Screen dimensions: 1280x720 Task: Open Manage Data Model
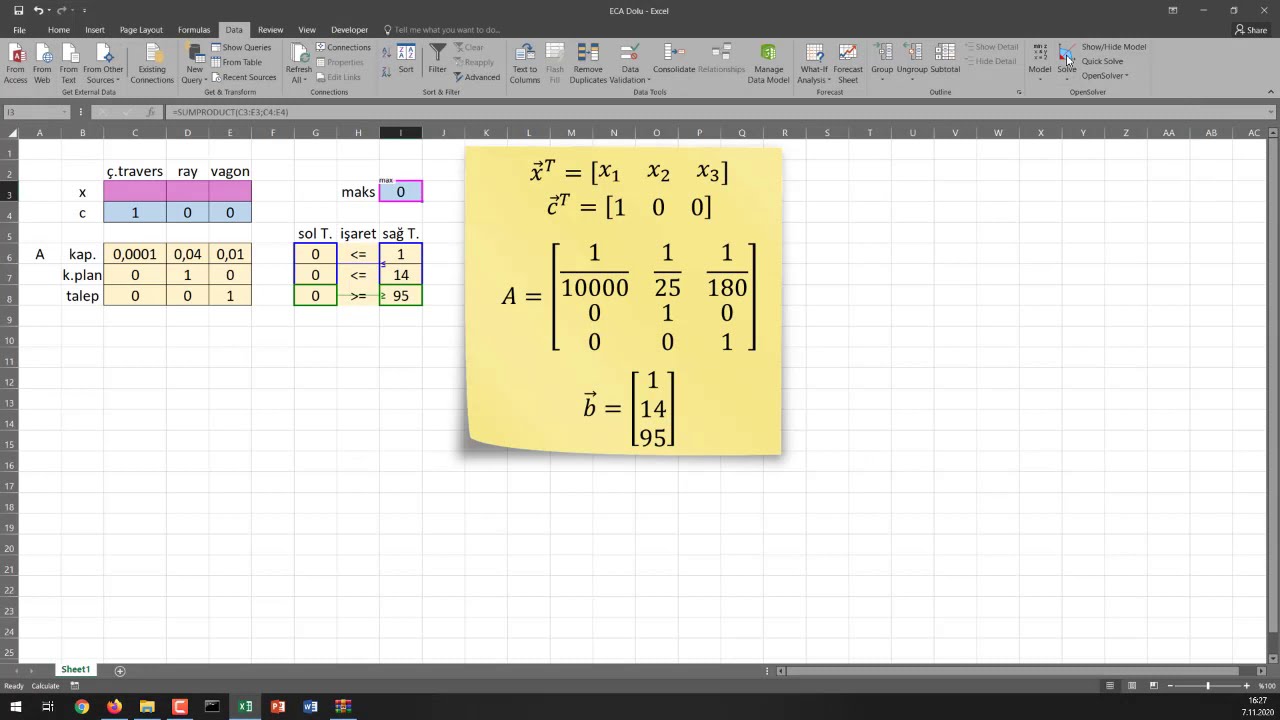click(768, 64)
